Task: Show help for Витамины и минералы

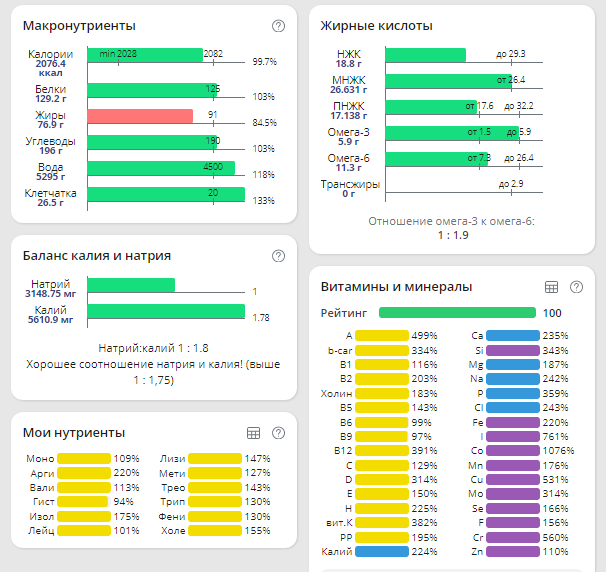Action: pyautogui.click(x=576, y=287)
